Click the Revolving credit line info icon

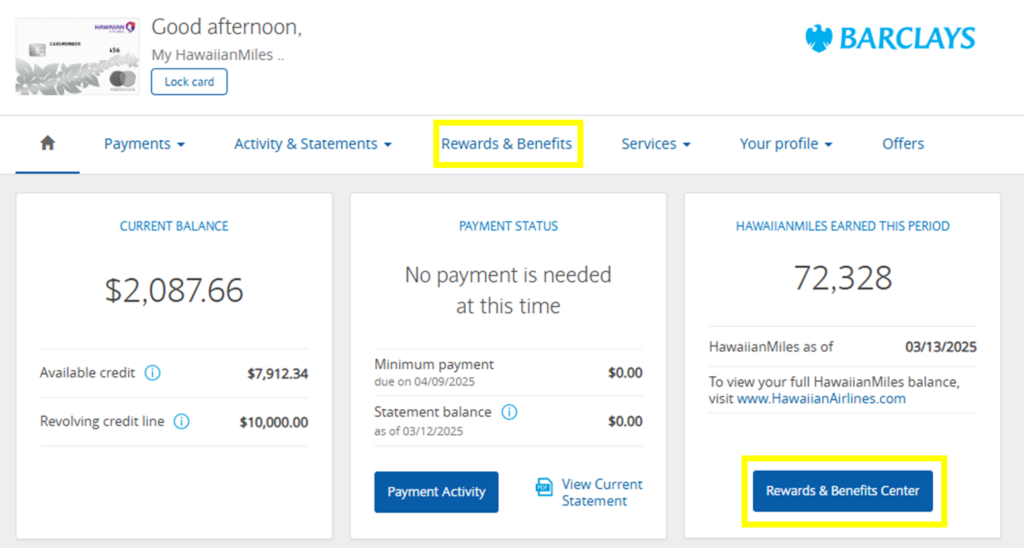click(x=182, y=422)
